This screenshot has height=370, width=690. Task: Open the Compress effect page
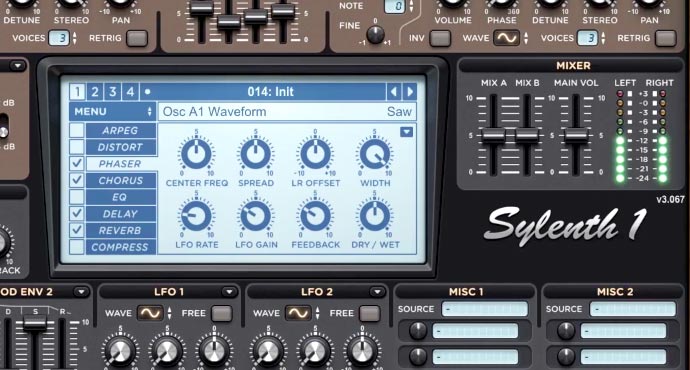pos(121,247)
